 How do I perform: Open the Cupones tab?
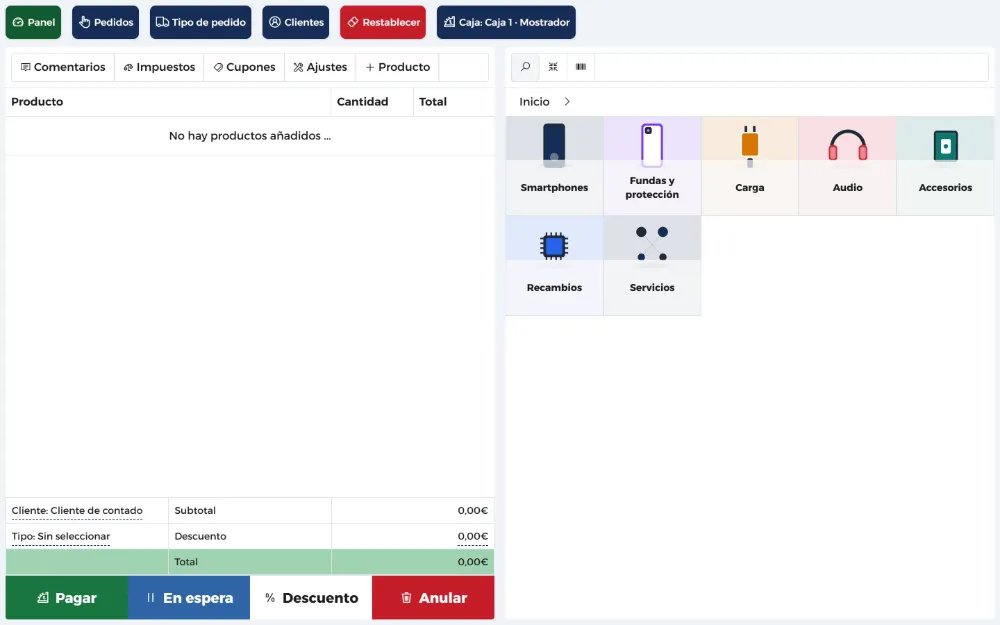pyautogui.click(x=244, y=67)
